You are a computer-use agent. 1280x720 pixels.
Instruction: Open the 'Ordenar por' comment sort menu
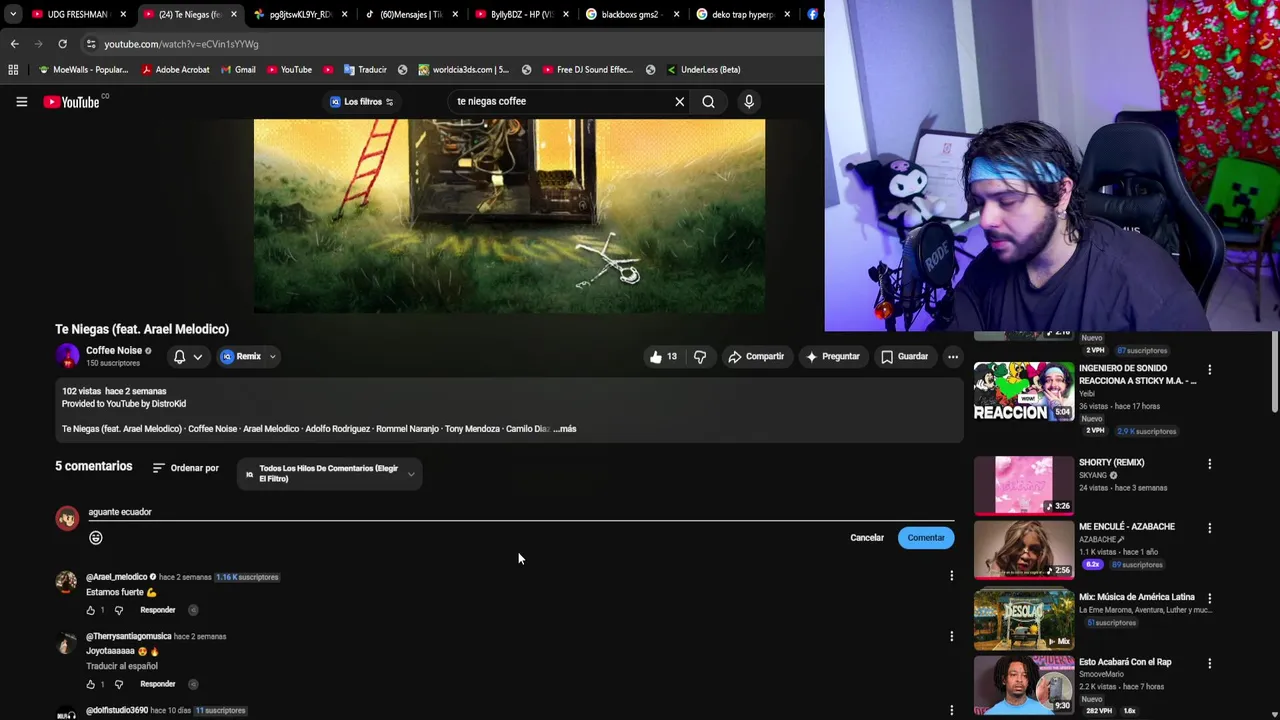click(x=186, y=468)
